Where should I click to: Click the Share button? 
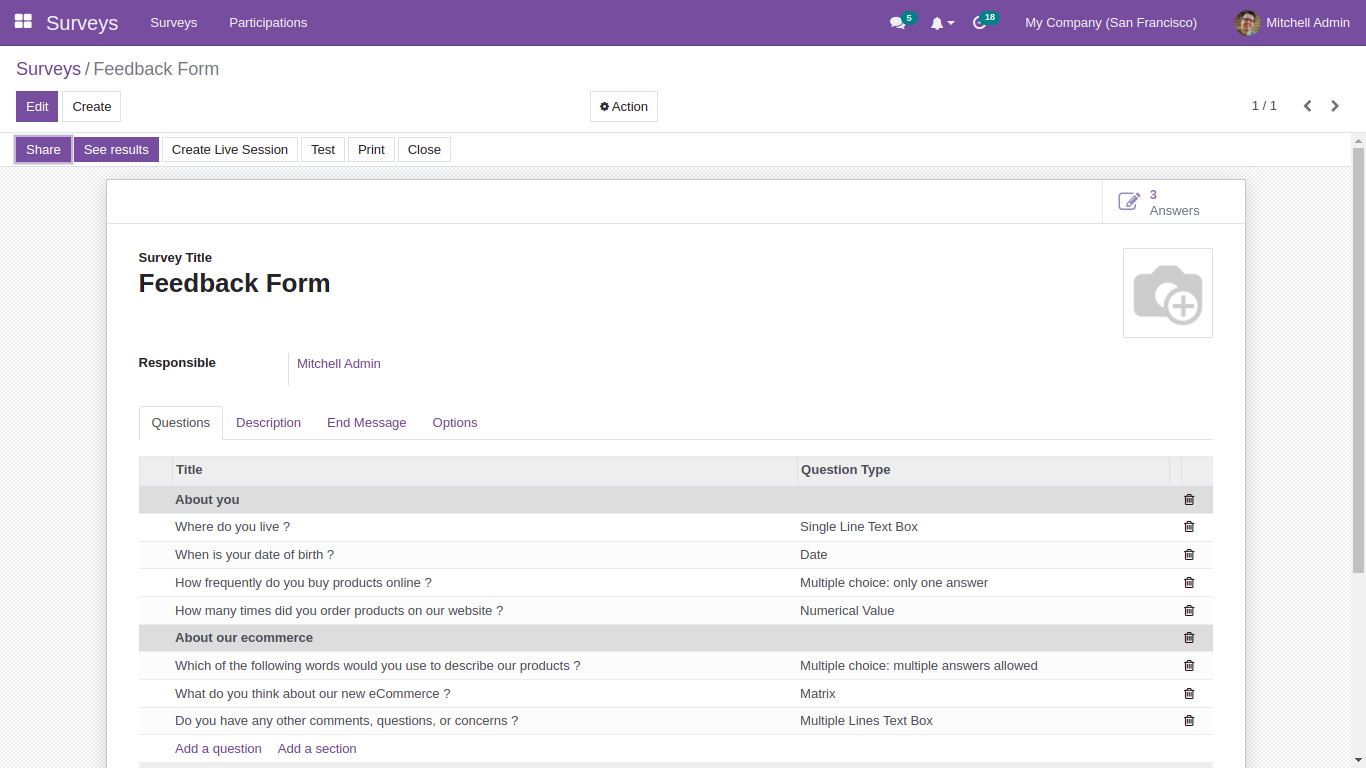[42, 149]
